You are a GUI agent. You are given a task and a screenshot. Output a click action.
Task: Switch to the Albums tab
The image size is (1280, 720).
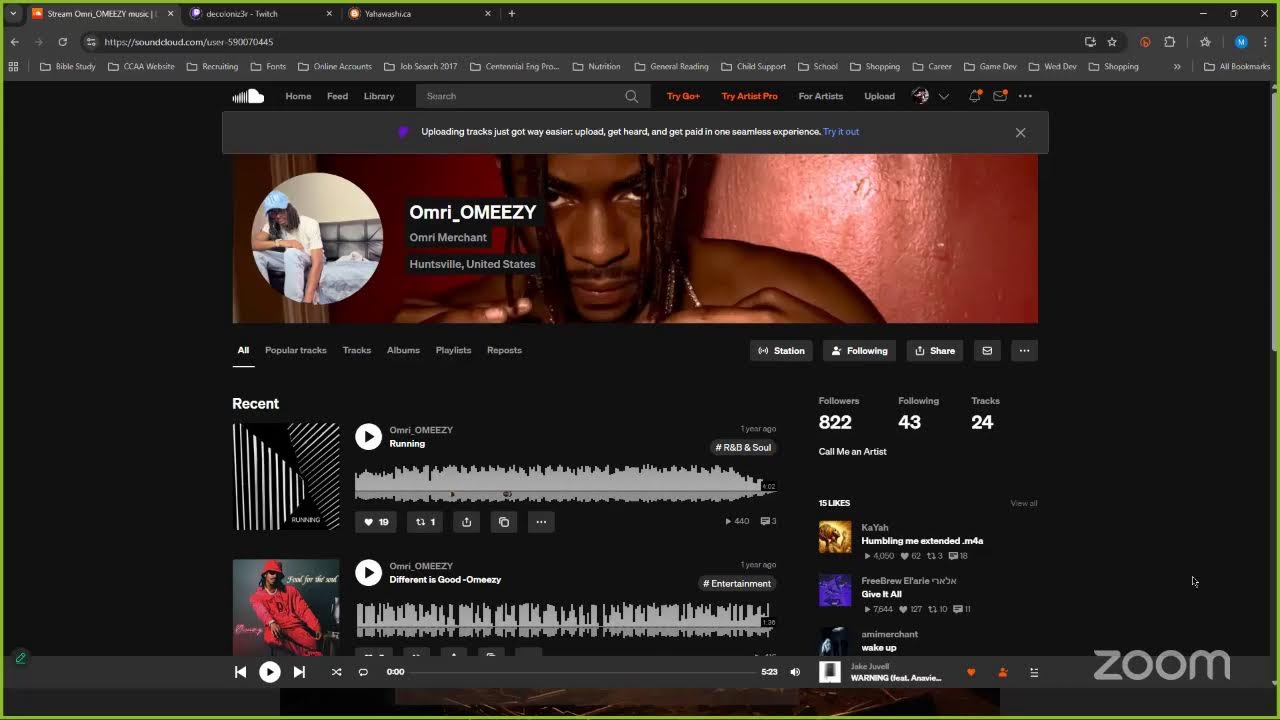click(x=403, y=350)
